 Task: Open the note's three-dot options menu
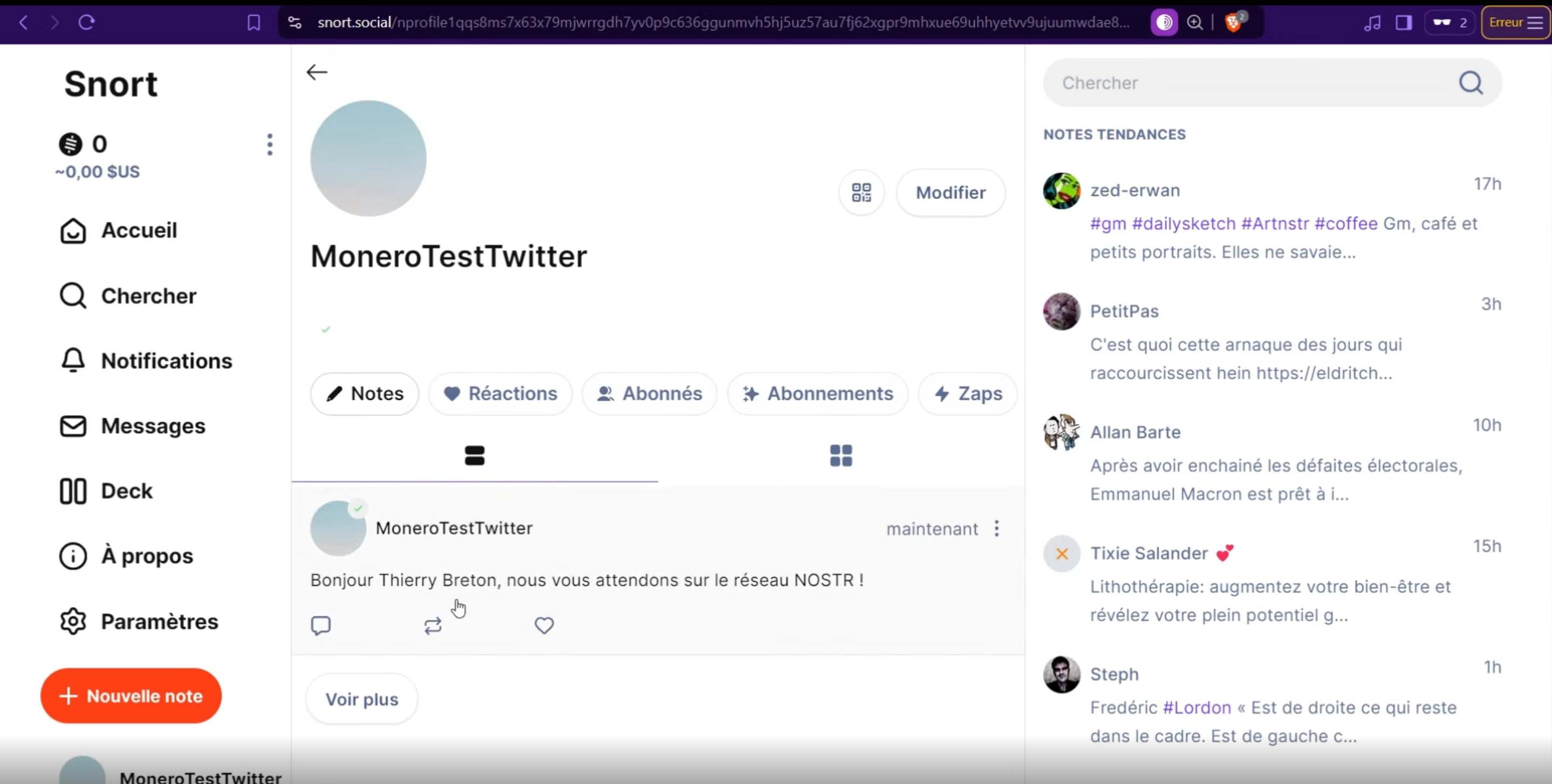click(x=996, y=528)
